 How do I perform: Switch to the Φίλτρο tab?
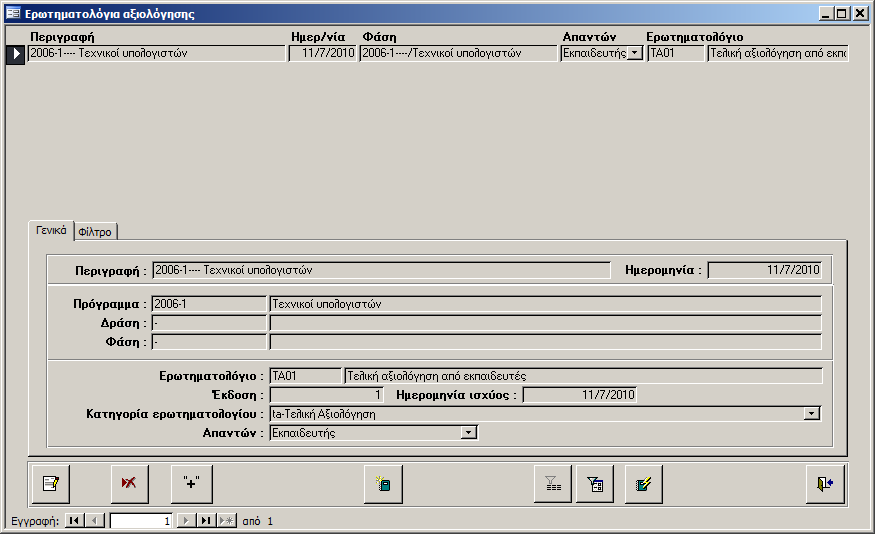coord(95,232)
